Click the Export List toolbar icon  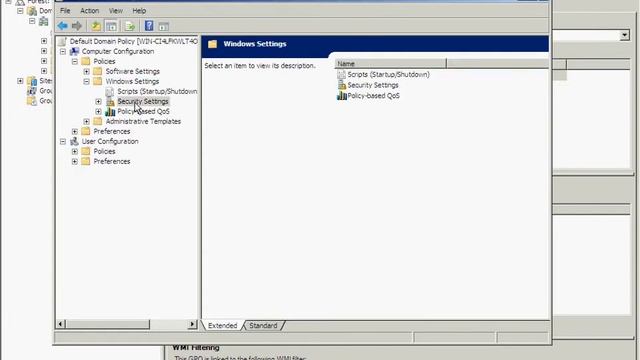click(130, 26)
